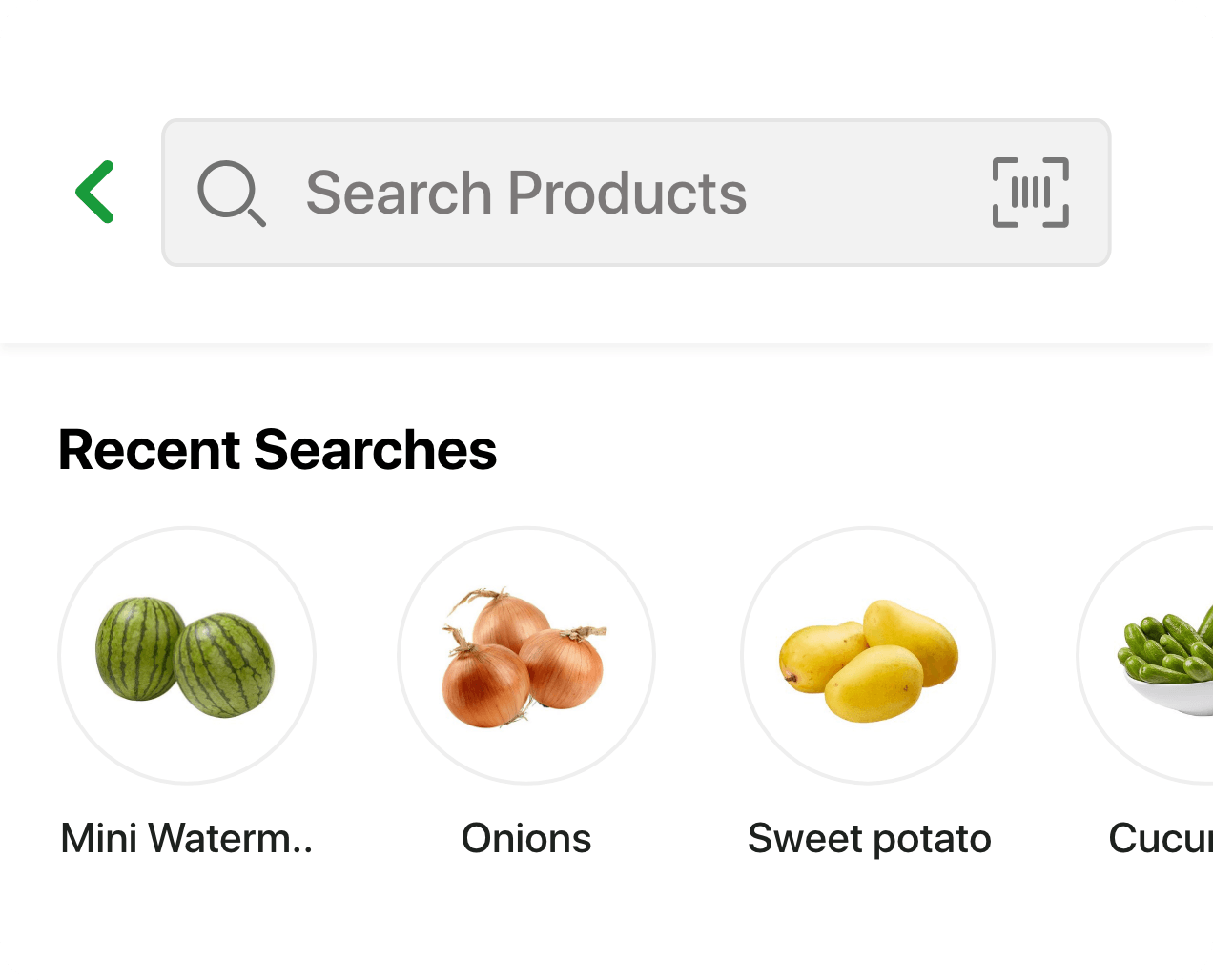Click the right watermelon in the image
The height and width of the screenshot is (980, 1213).
[226, 664]
